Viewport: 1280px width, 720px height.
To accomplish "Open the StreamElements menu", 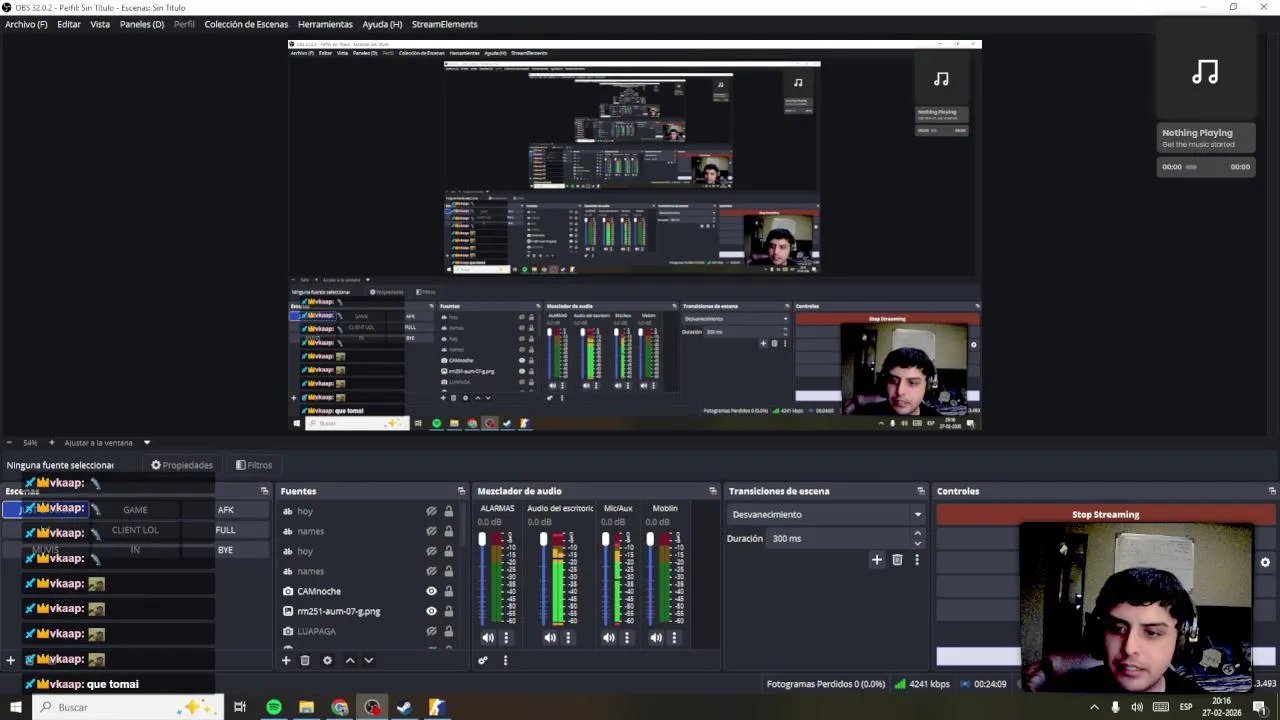I will (x=445, y=24).
